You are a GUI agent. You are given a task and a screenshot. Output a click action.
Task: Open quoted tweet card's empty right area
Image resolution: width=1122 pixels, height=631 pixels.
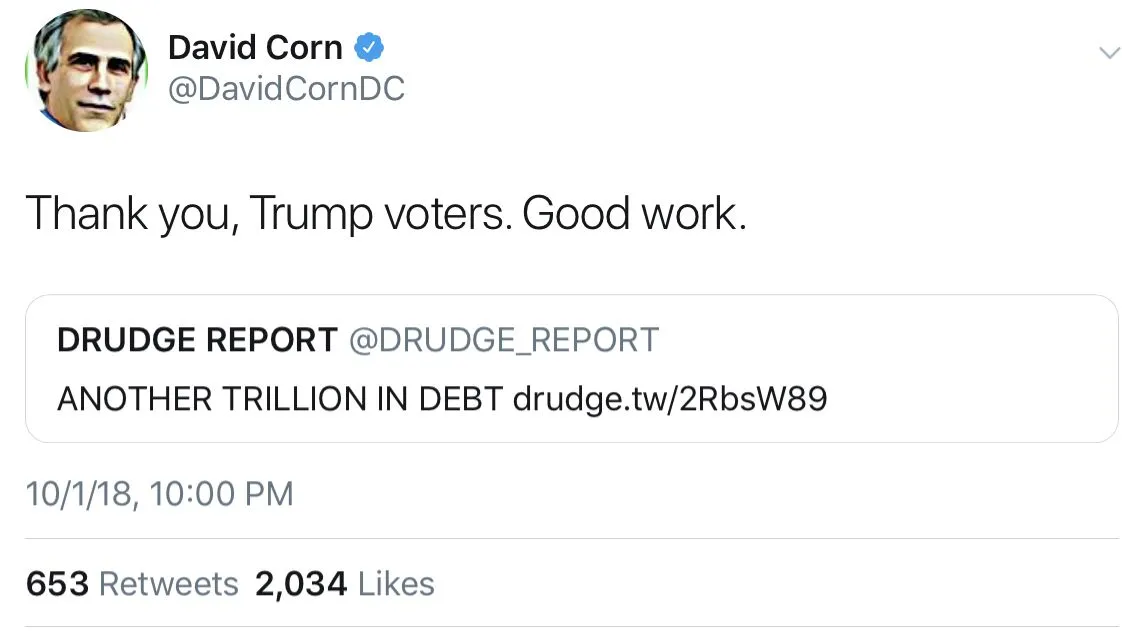[x=970, y=370]
